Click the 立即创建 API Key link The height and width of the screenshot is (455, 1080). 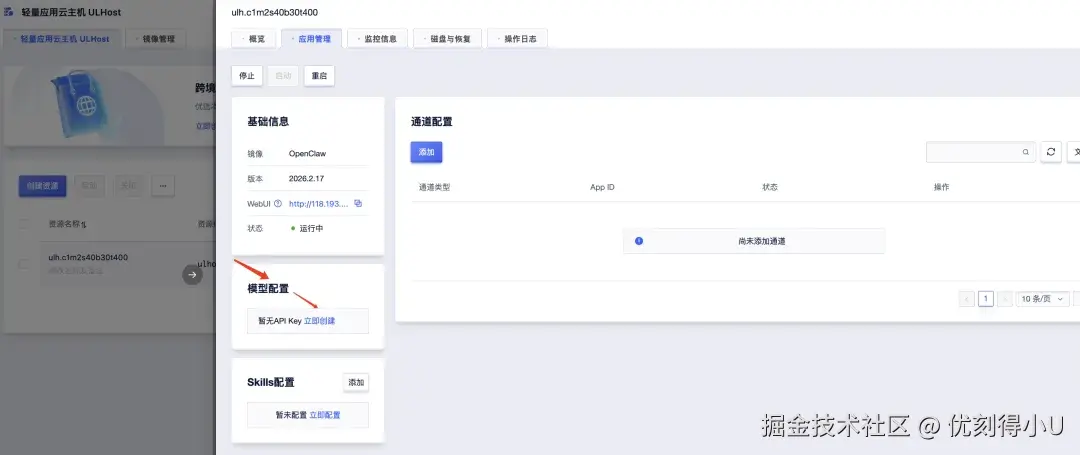[320, 321]
